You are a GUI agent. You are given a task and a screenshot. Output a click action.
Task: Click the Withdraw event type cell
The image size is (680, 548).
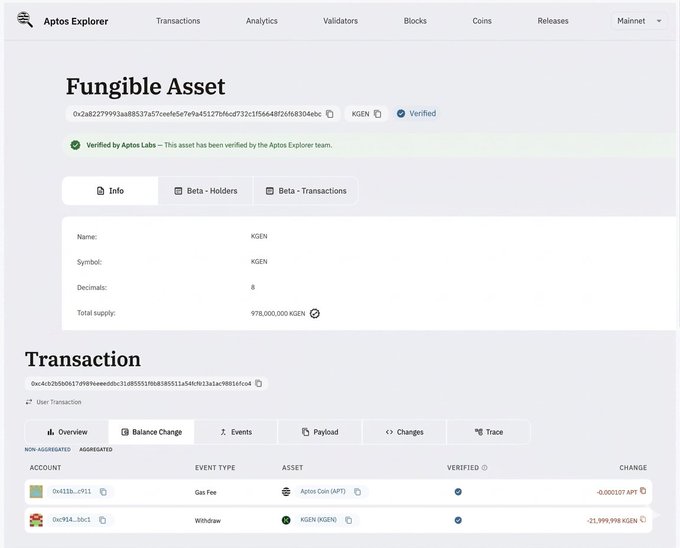click(x=208, y=521)
